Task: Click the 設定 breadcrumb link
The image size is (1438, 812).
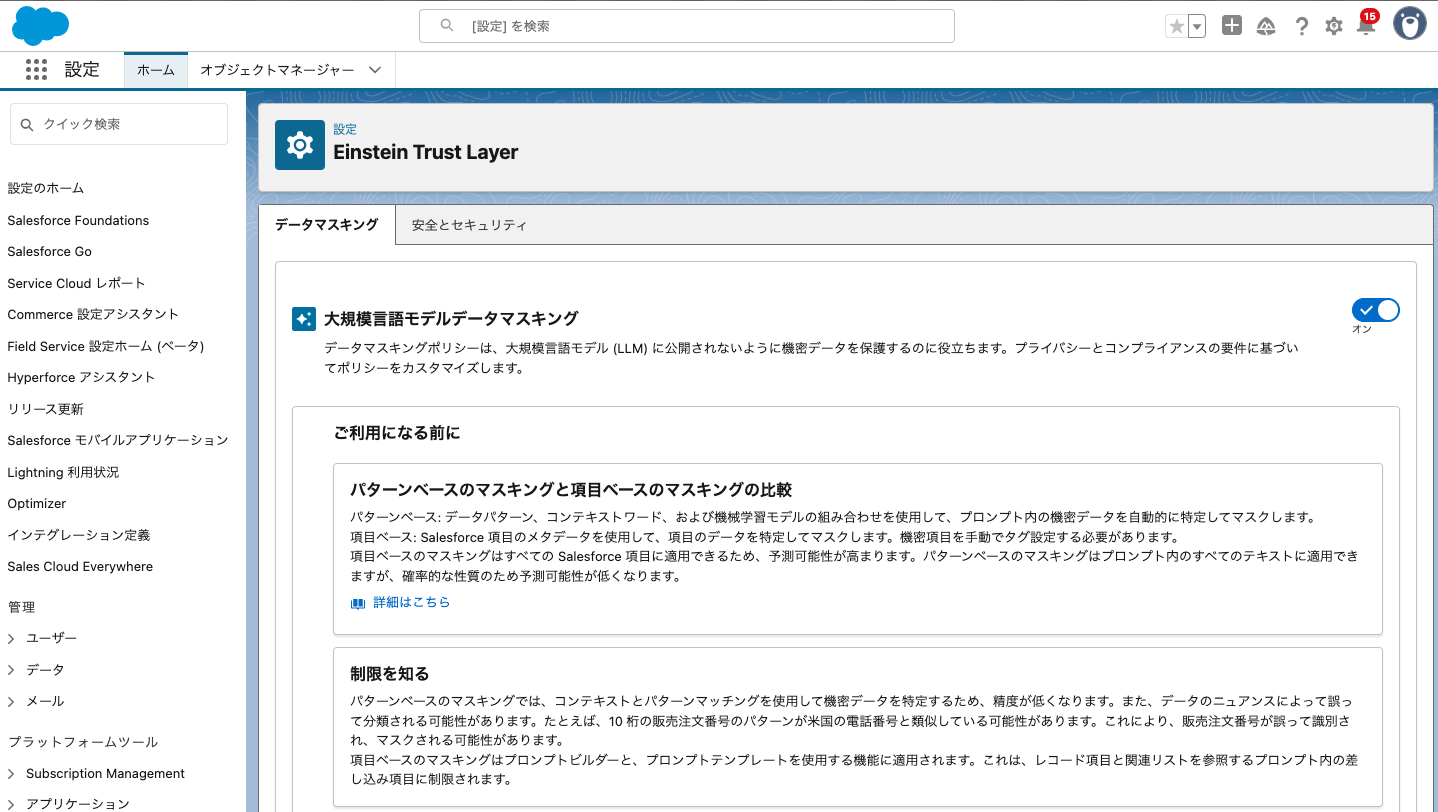Action: [x=345, y=129]
